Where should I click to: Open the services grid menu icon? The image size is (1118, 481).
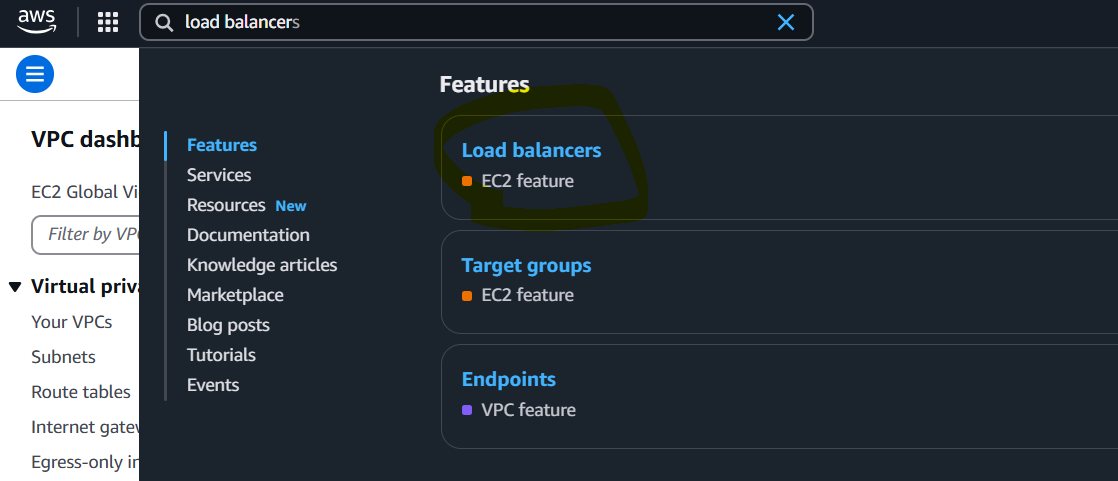click(x=108, y=22)
